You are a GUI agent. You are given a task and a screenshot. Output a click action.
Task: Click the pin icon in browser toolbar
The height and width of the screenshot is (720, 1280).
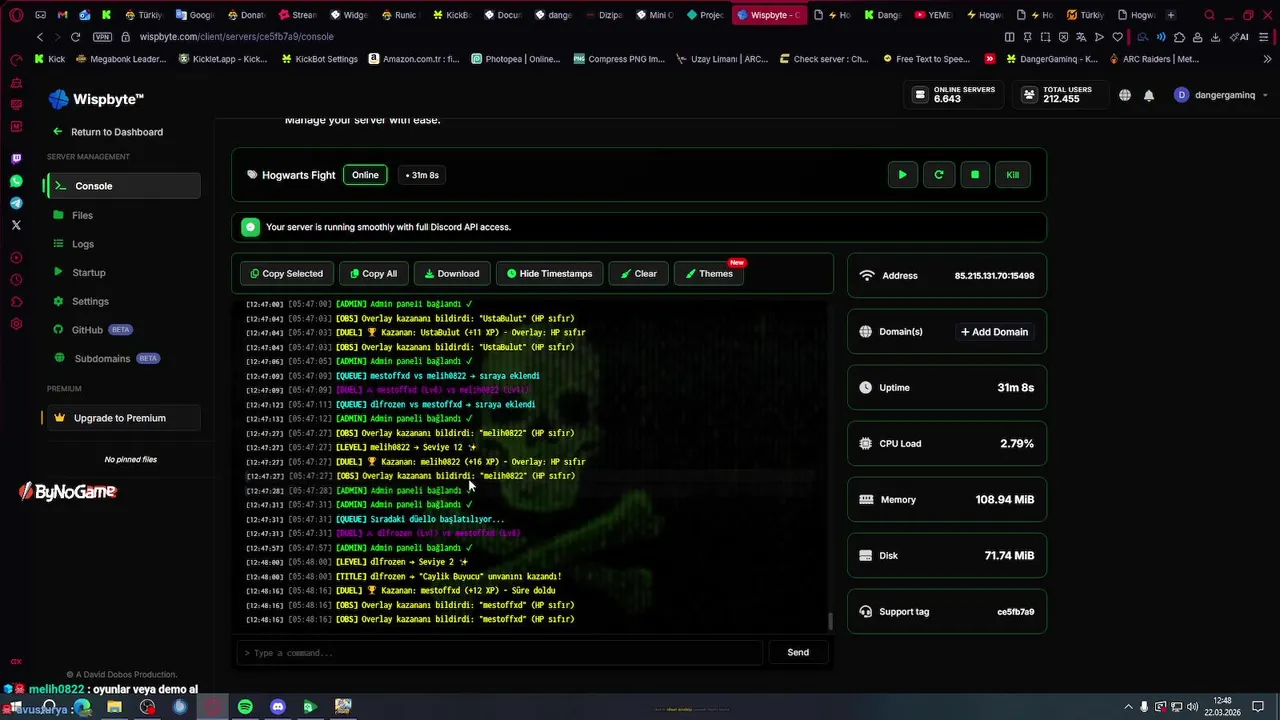tap(1027, 37)
